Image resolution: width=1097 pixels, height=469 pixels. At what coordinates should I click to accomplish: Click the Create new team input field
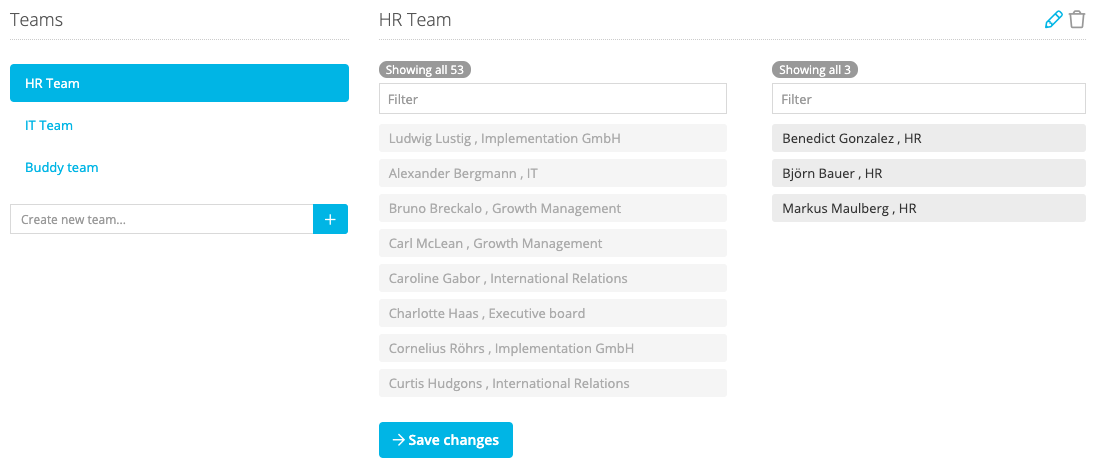(x=162, y=219)
